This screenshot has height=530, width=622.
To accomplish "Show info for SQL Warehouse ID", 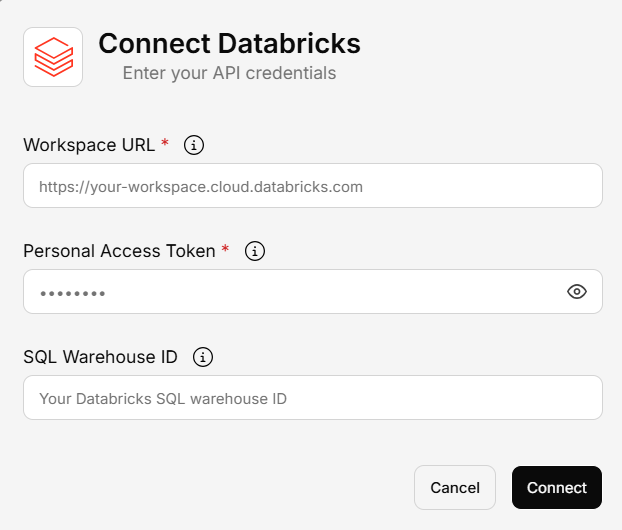I will [203, 357].
